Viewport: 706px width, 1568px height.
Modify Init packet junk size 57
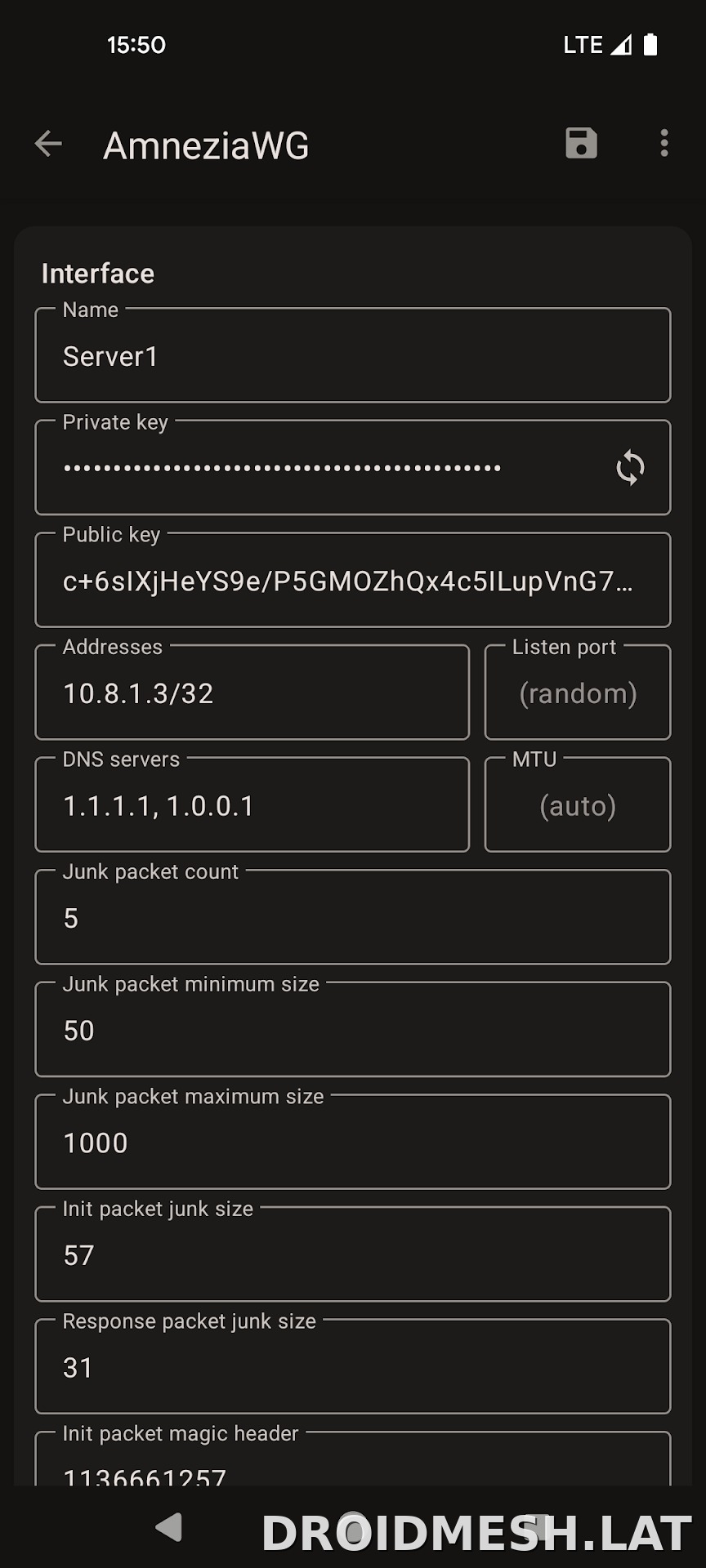[x=353, y=1254]
